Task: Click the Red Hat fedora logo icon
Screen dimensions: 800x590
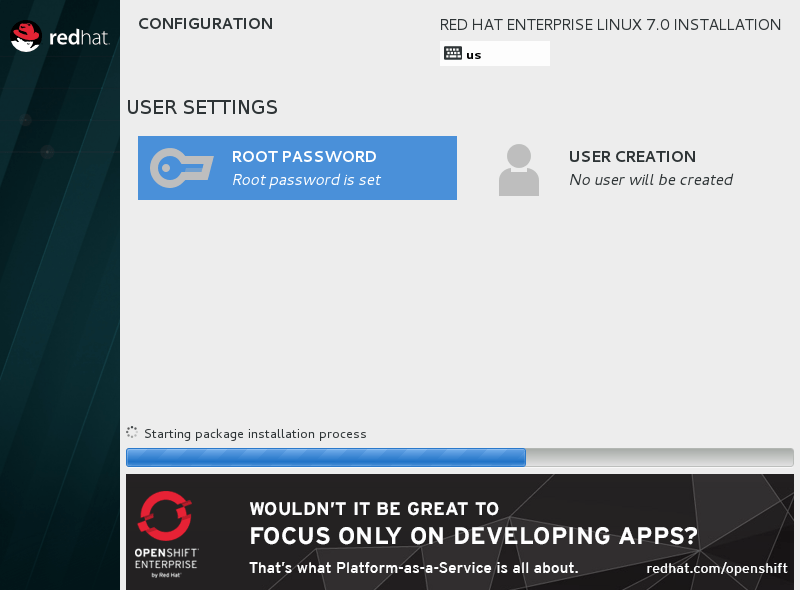Action: pos(26,37)
